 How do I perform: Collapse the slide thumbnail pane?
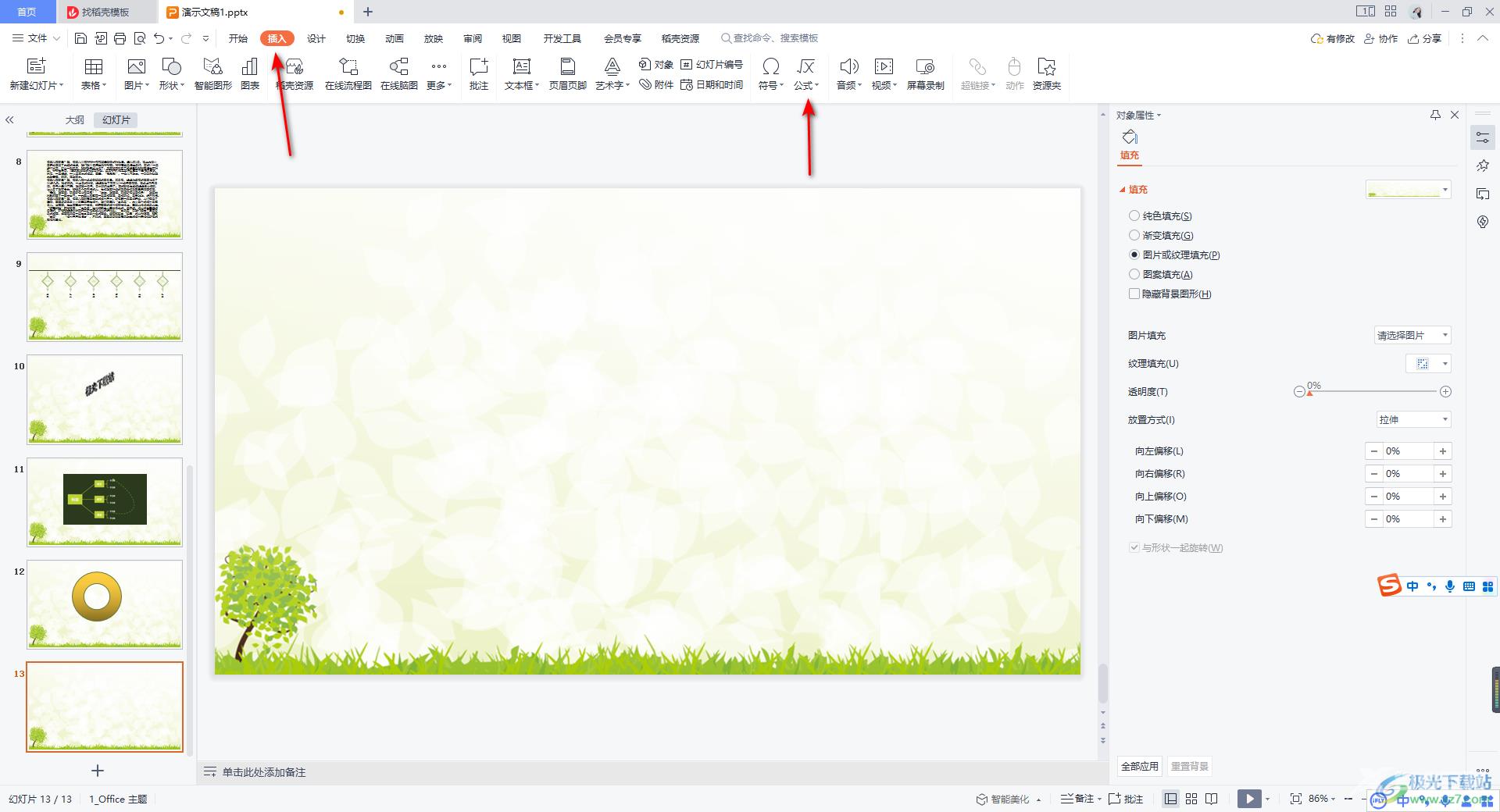[10, 119]
